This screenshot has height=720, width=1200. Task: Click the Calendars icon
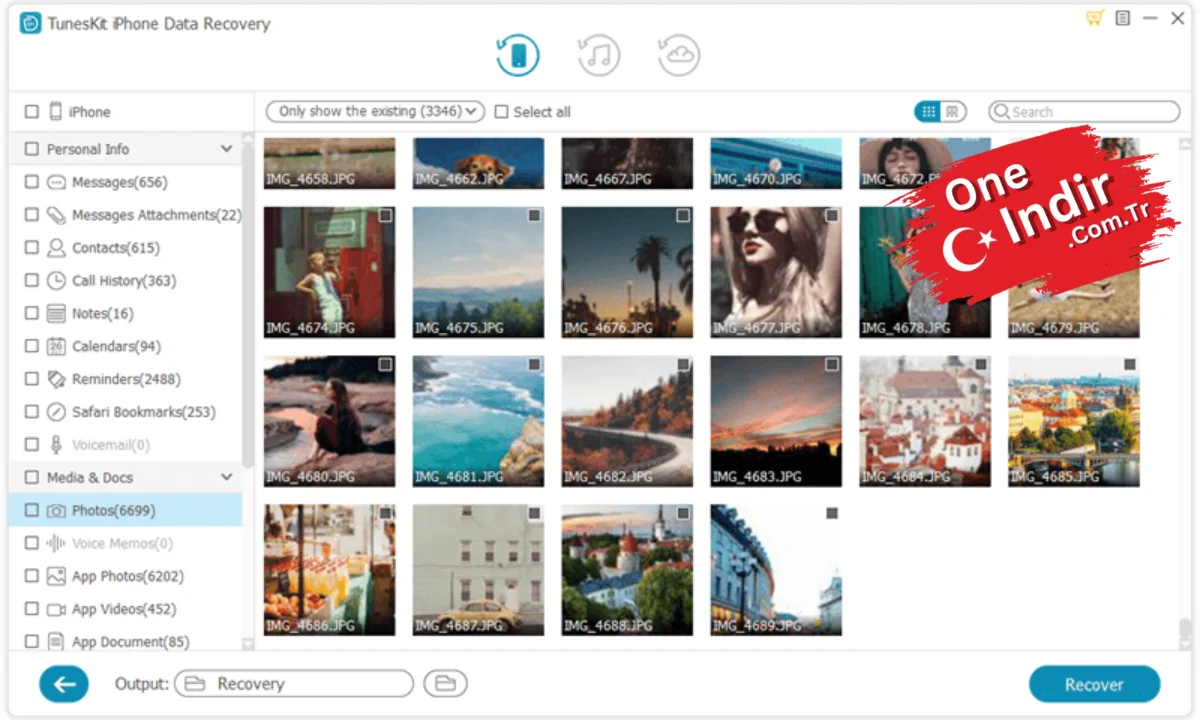tap(57, 346)
